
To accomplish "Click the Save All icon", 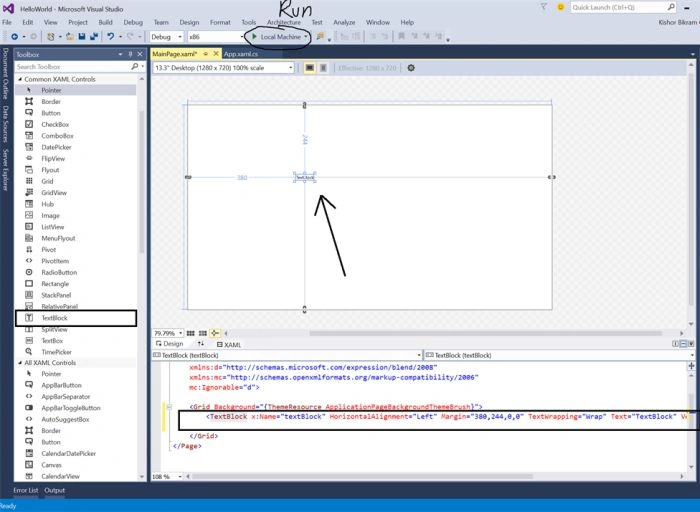I will pos(94,37).
